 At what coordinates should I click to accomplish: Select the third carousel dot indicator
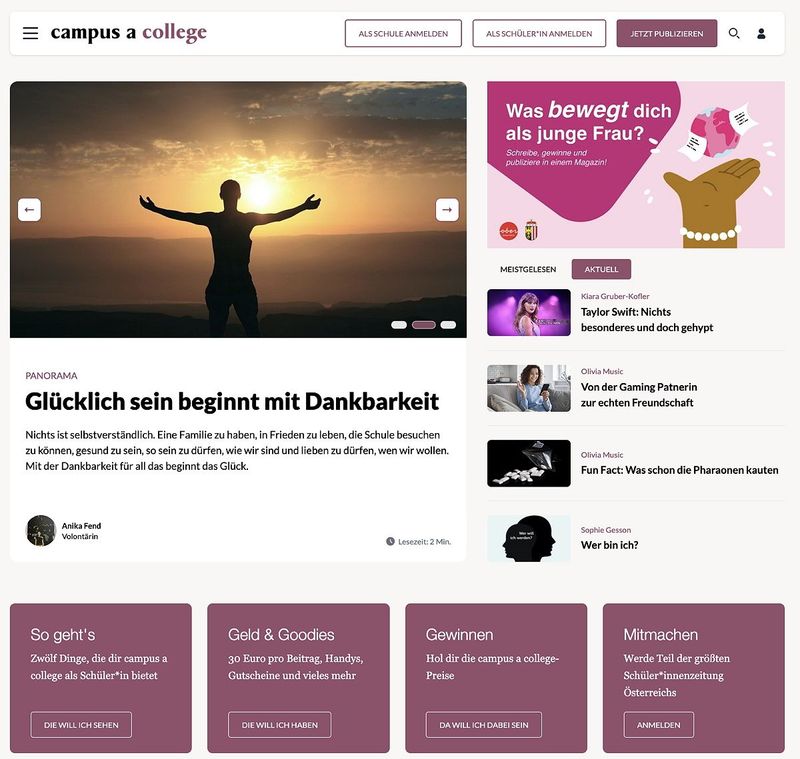tap(448, 325)
